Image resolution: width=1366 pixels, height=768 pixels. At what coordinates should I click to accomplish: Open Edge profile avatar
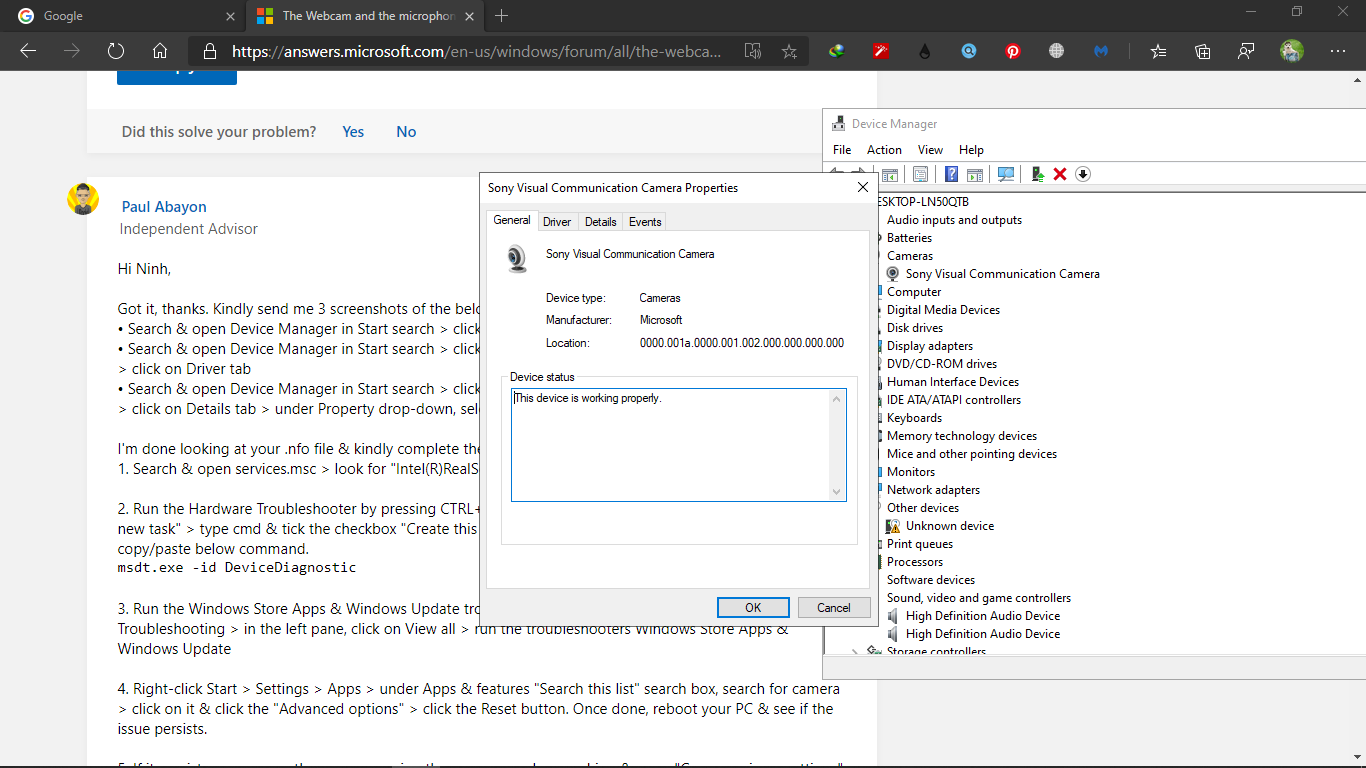[1292, 51]
